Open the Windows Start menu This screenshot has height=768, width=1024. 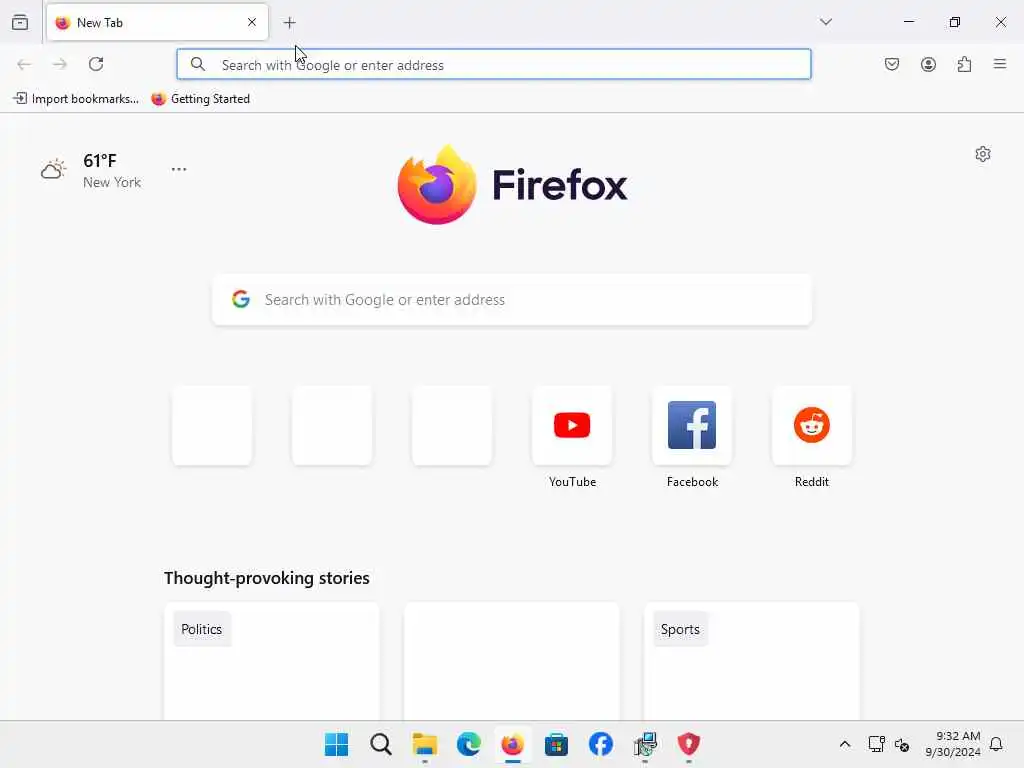[337, 744]
